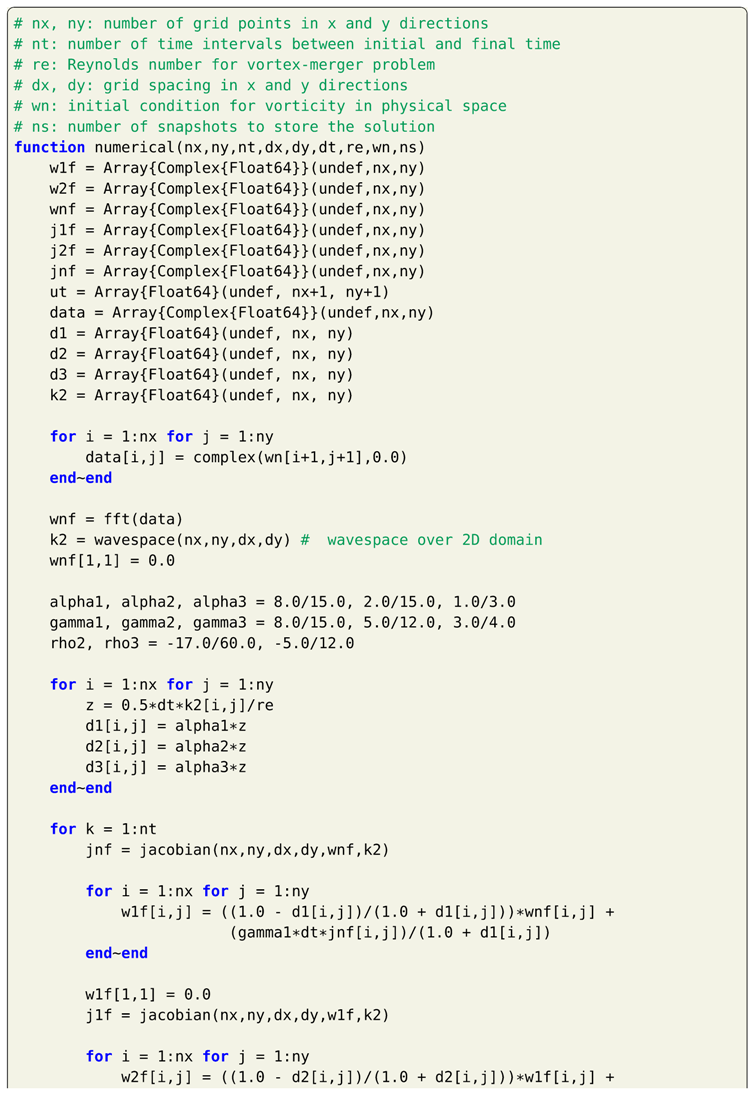Screen dimensions: 754x1094
Task: Click the line 'd3 = Array{Float64}(undef, nx, ny)'
Action: pos(202,375)
